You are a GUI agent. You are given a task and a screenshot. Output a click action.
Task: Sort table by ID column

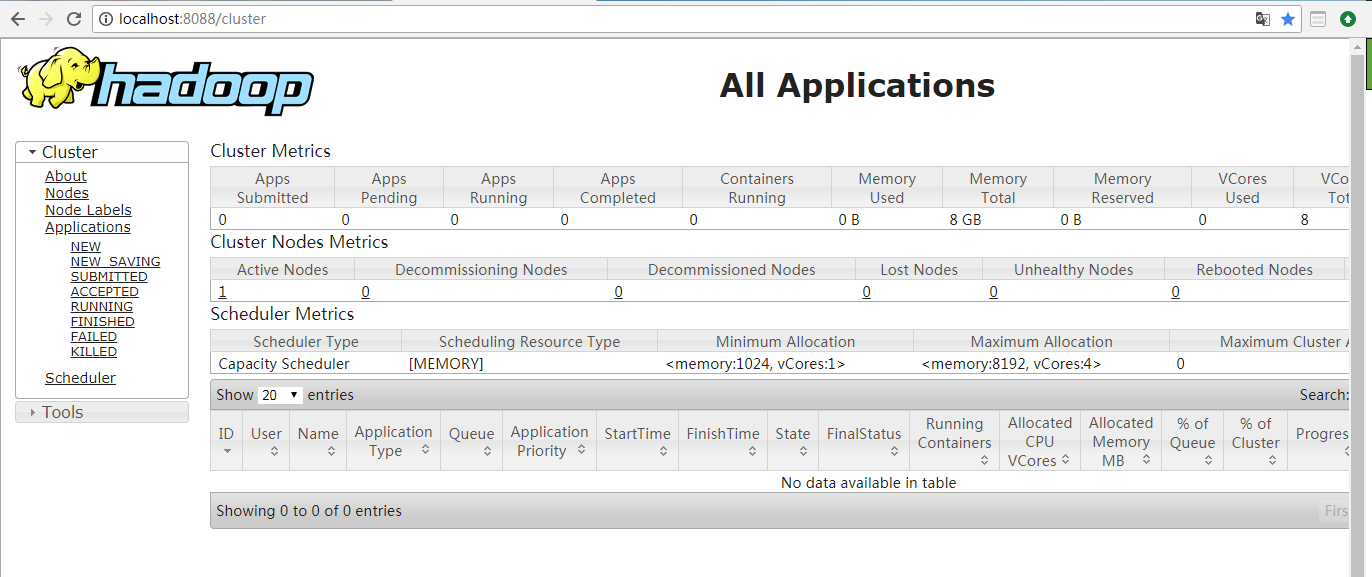tap(226, 441)
